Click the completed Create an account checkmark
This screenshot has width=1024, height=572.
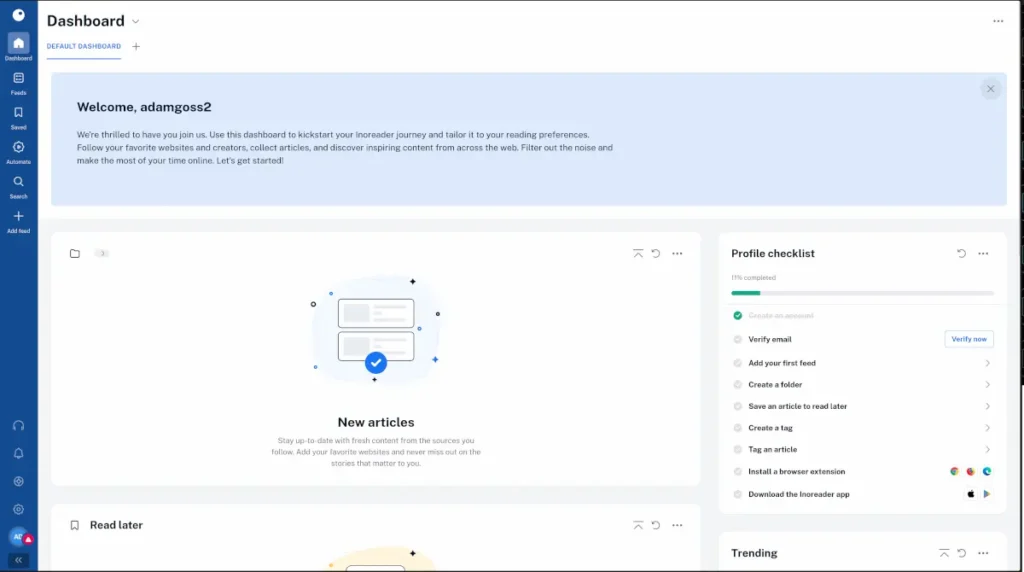coord(737,315)
